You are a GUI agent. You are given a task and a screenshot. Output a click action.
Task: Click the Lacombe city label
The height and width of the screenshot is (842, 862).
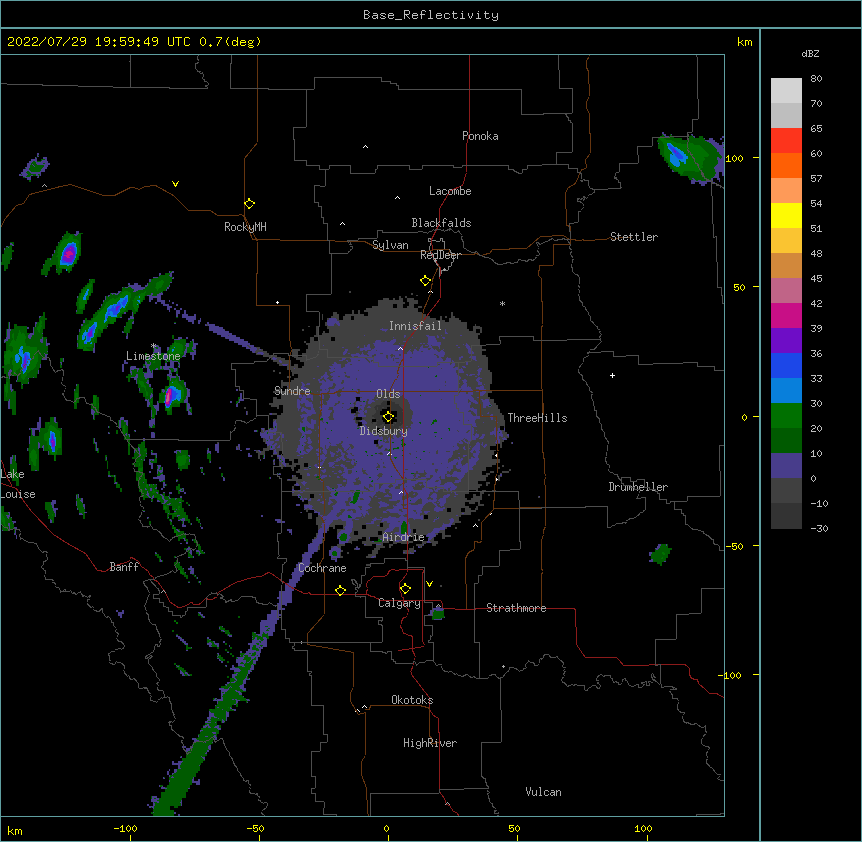(450, 191)
